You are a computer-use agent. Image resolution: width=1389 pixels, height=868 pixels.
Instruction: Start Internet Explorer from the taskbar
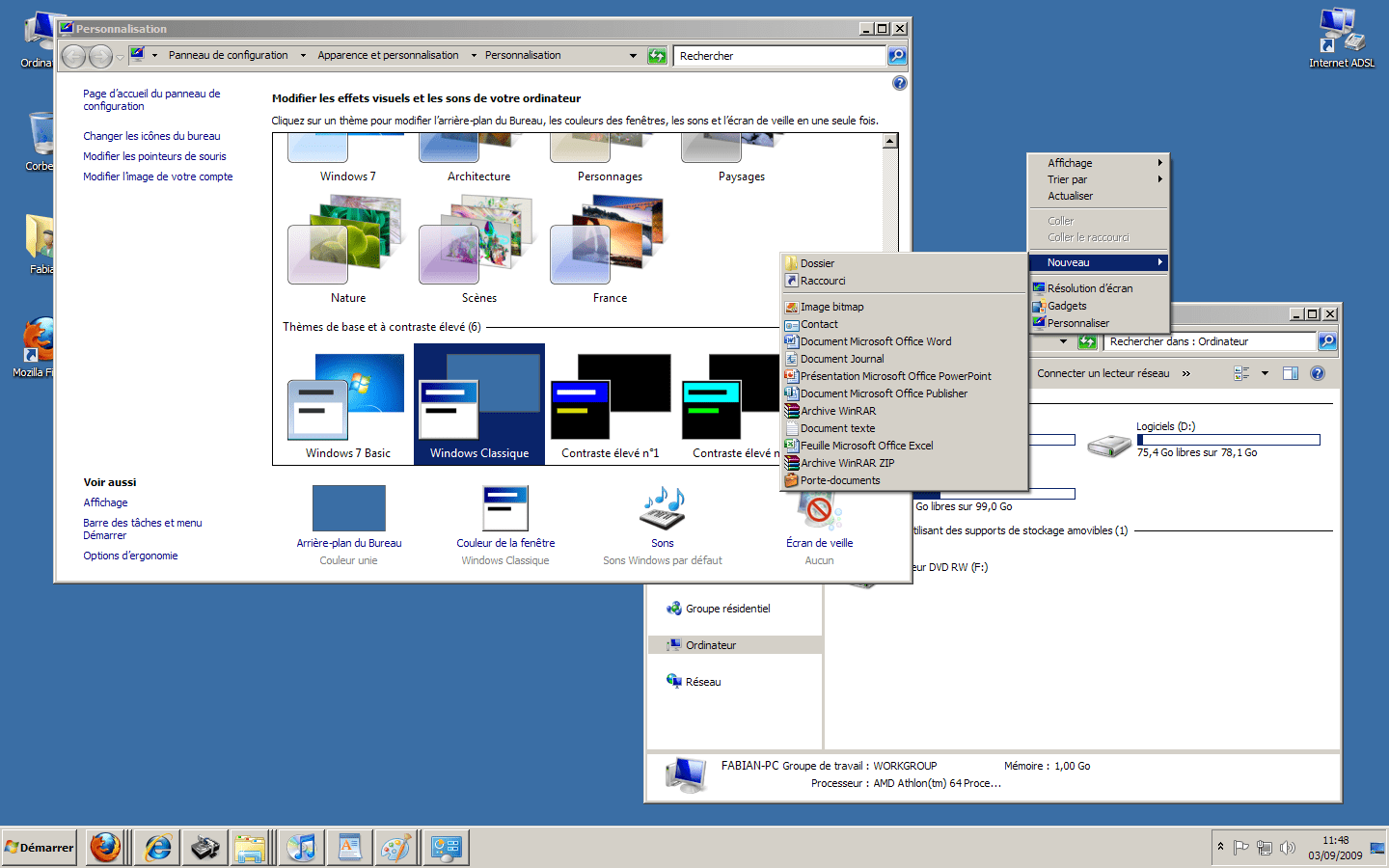(x=155, y=847)
